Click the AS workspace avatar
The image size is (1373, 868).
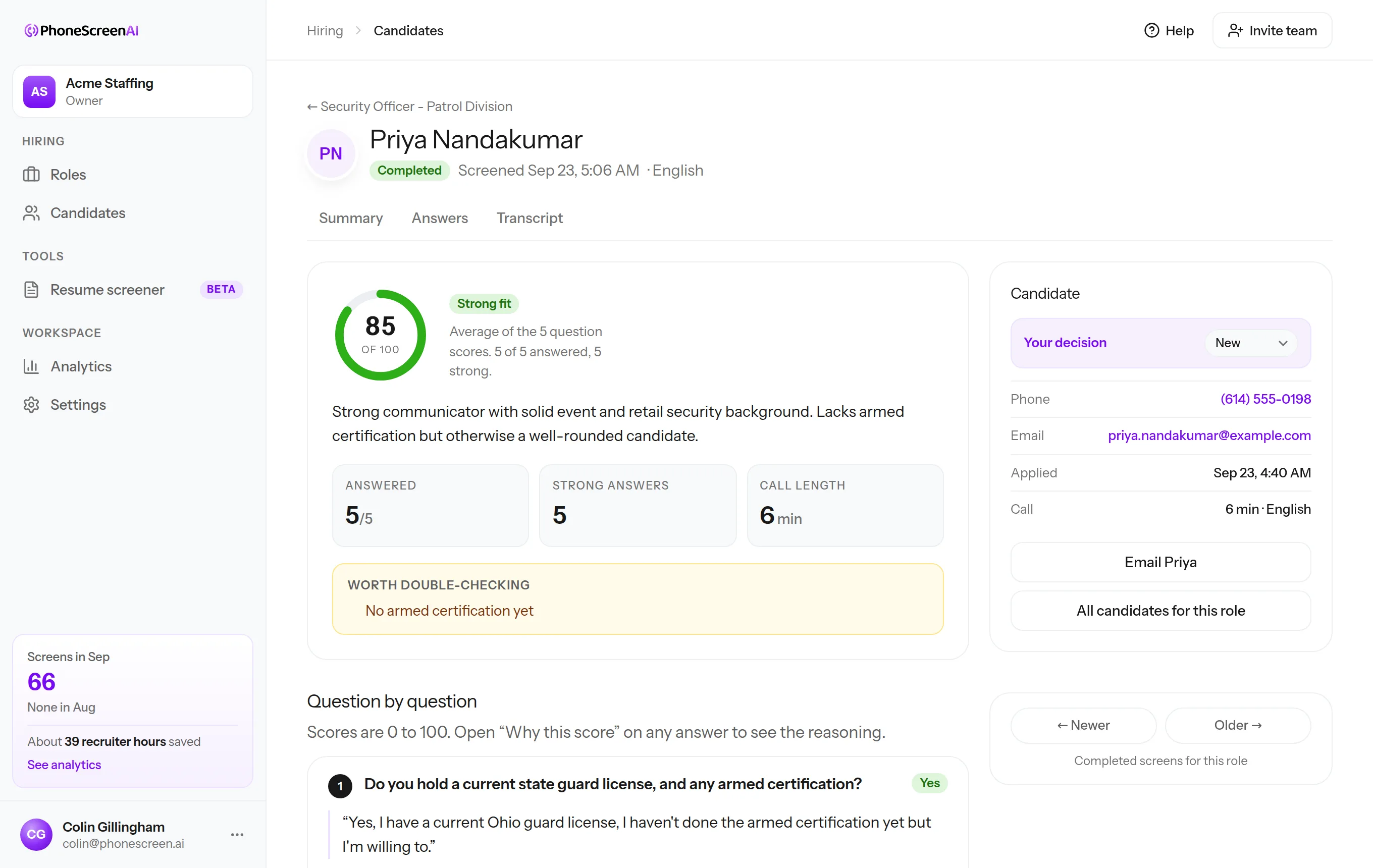(x=39, y=91)
